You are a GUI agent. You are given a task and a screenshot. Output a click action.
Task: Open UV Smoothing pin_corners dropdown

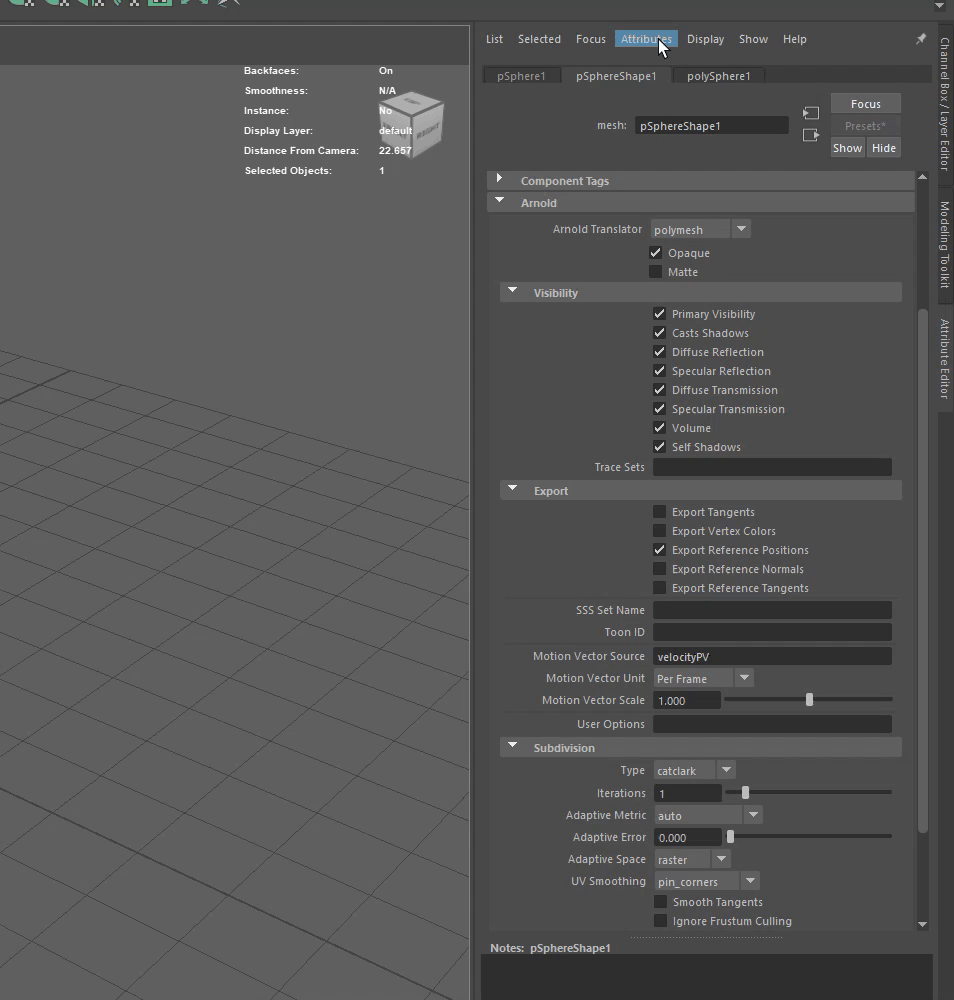click(707, 881)
